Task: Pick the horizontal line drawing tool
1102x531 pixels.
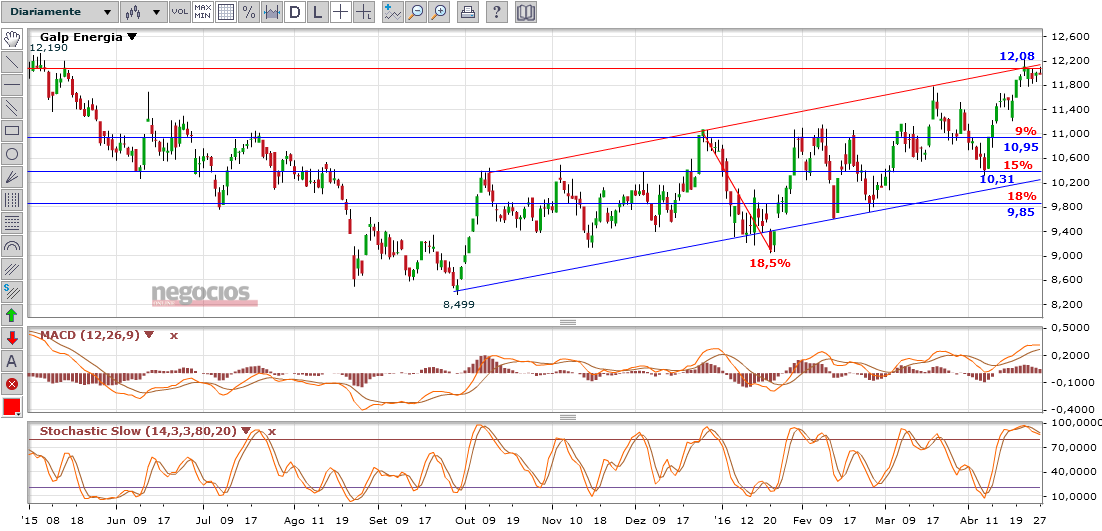Action: [x=12, y=84]
